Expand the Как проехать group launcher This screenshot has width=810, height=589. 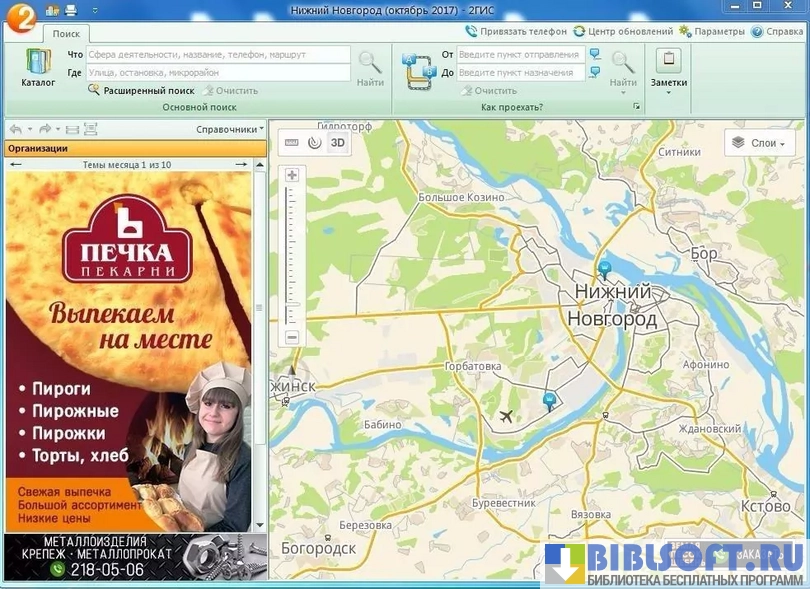coord(636,106)
